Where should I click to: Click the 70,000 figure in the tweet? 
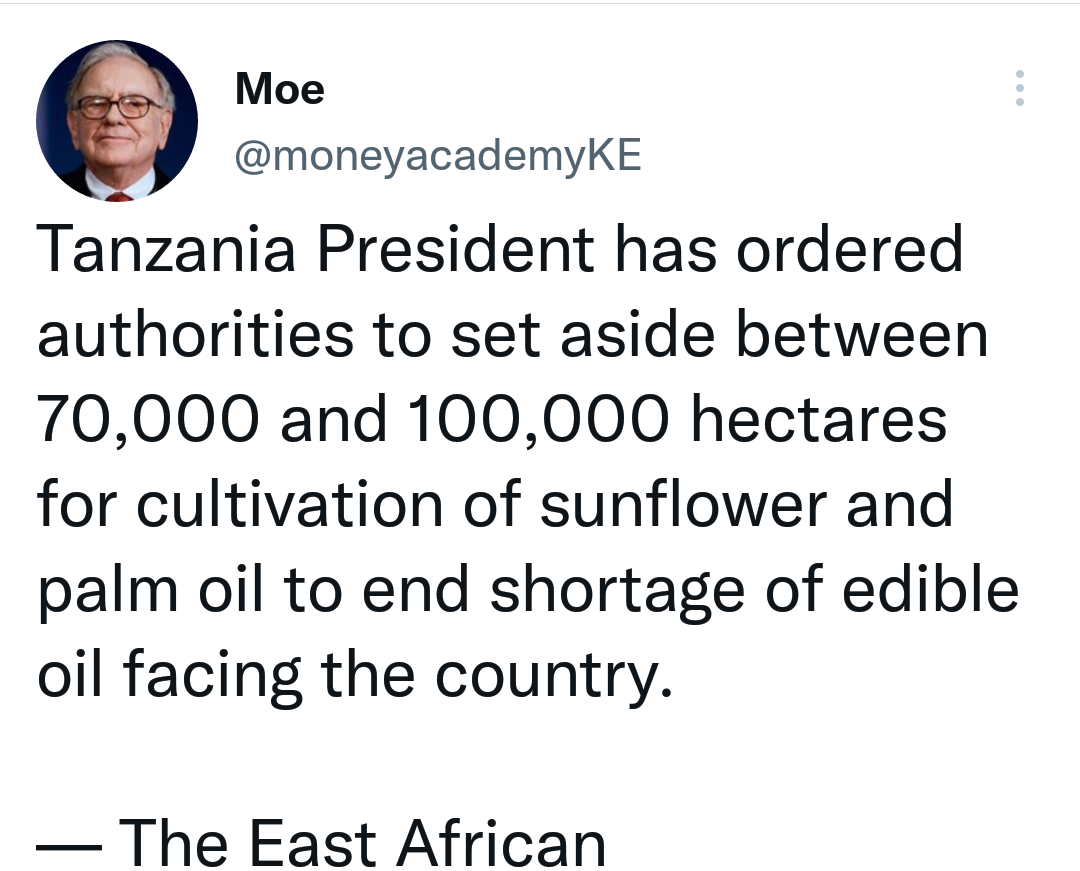click(x=149, y=420)
